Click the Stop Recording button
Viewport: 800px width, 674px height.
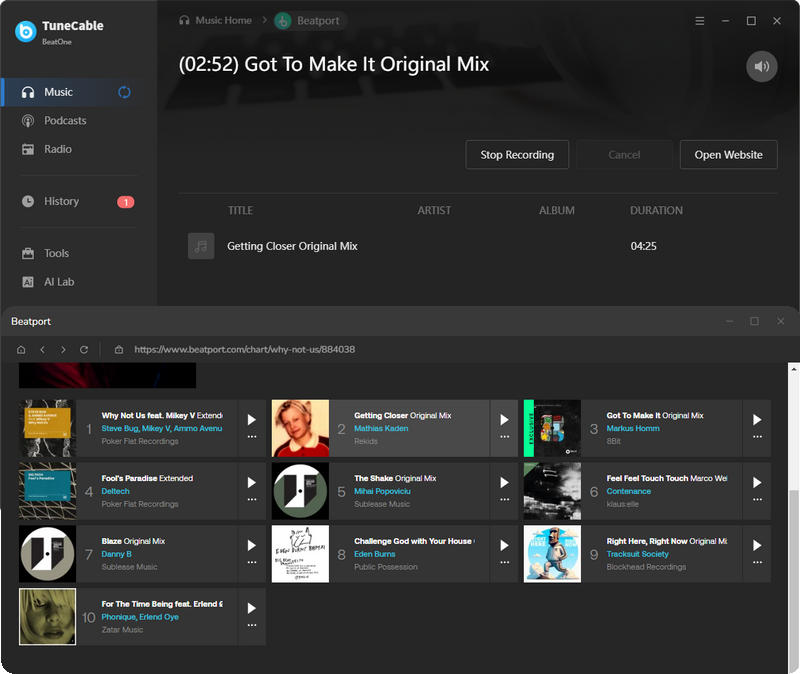pyautogui.click(x=517, y=155)
